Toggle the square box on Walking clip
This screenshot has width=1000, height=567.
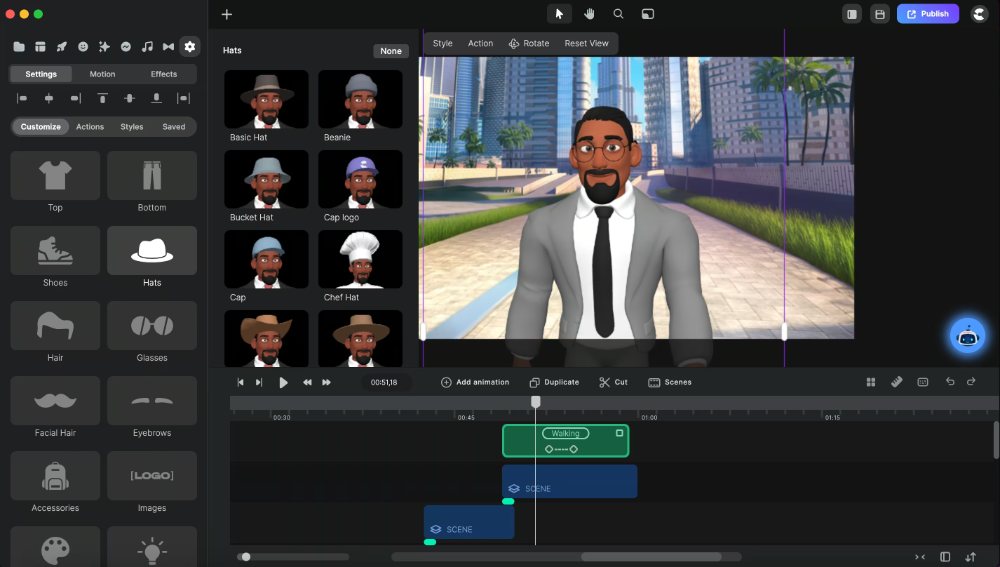point(619,433)
